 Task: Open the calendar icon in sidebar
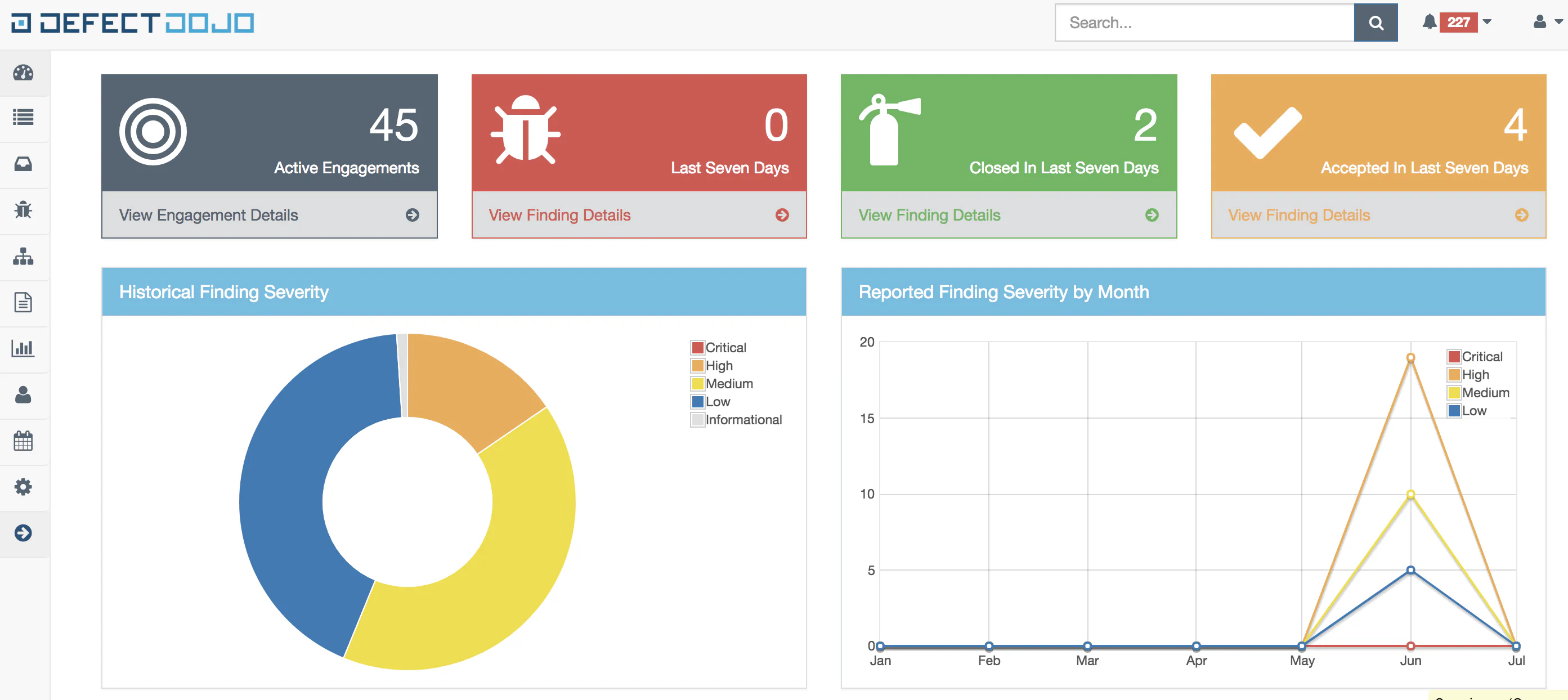point(23,441)
